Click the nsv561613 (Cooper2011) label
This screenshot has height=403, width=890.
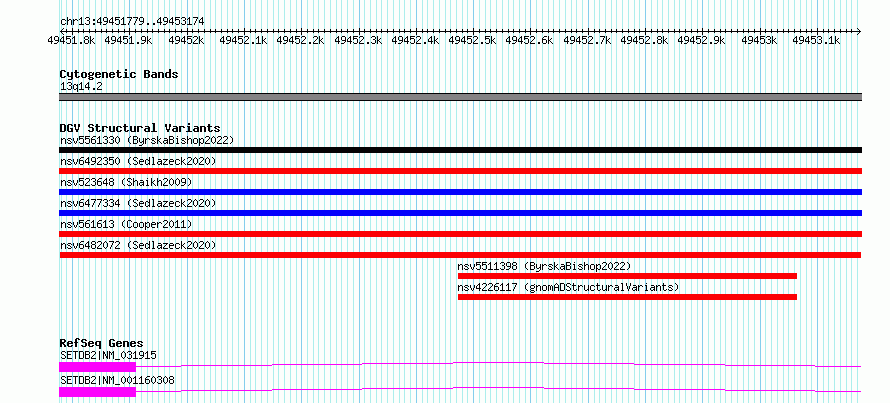coord(126,224)
